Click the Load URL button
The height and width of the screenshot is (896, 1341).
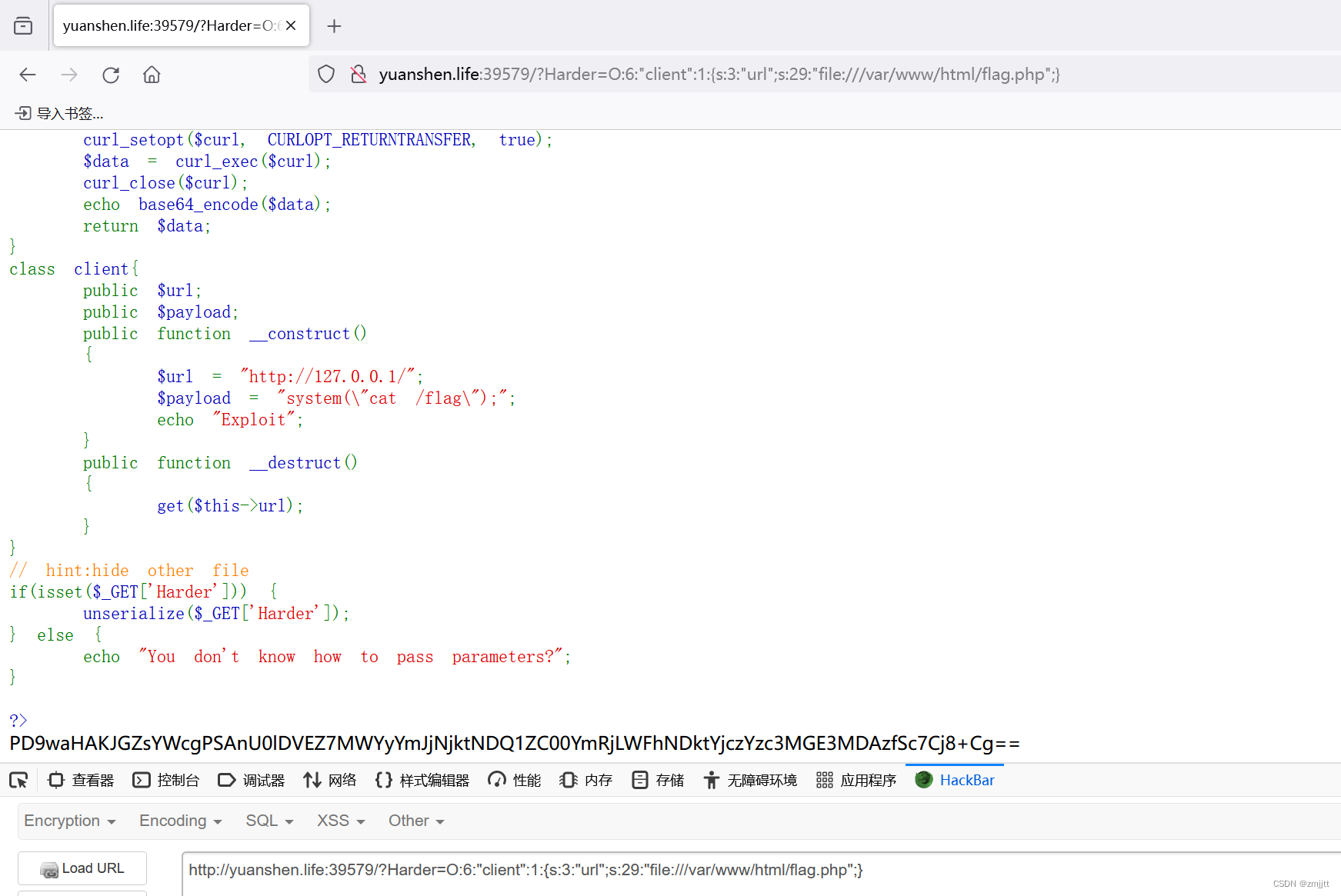82,868
